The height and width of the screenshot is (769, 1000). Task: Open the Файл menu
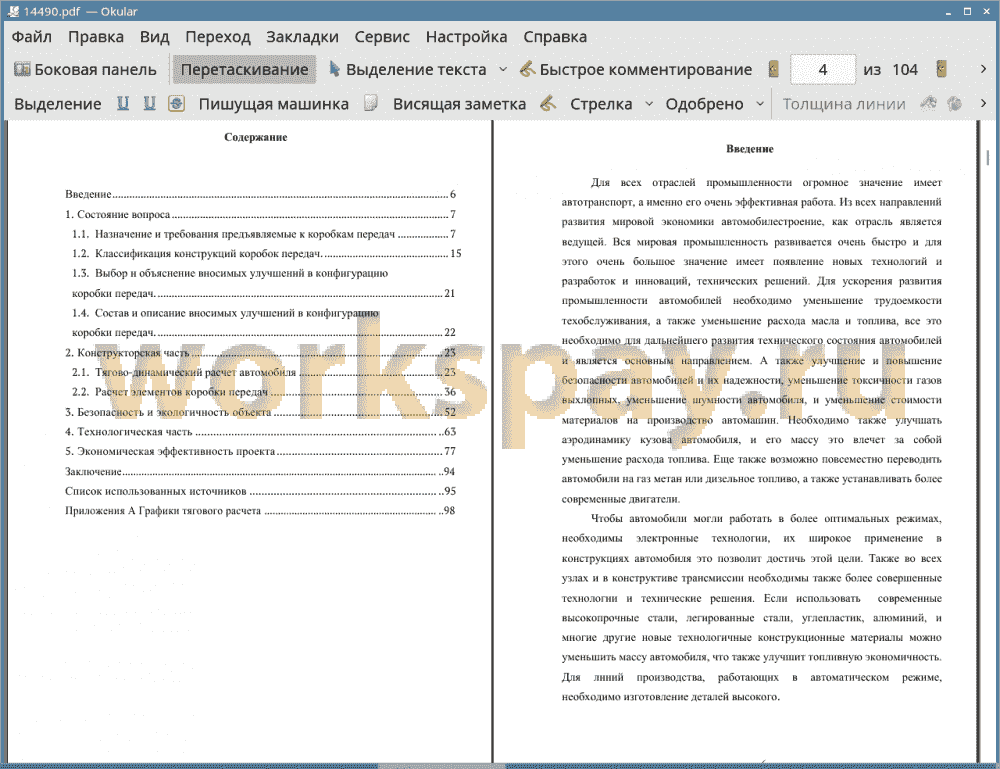[x=31, y=36]
